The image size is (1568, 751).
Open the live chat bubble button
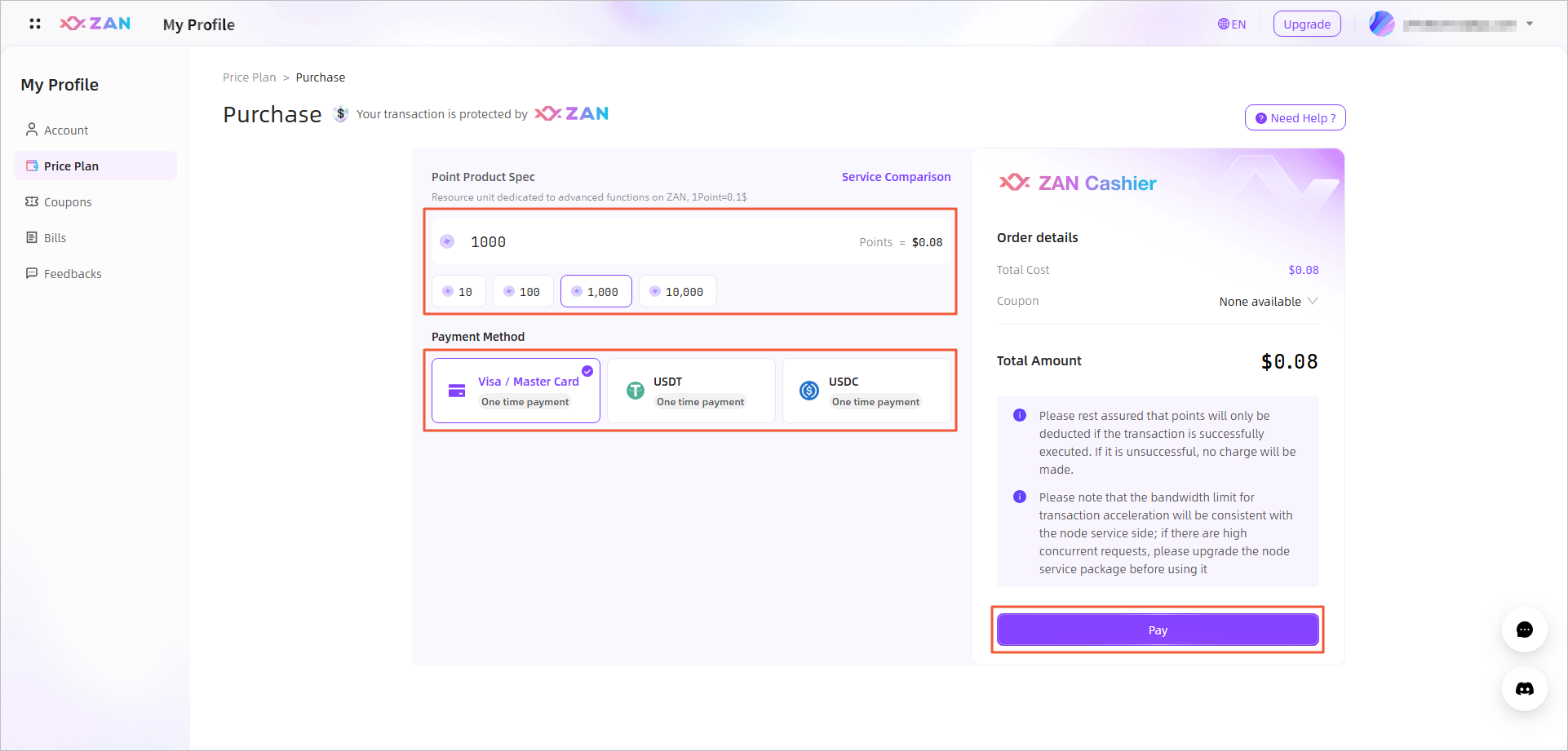coord(1525,630)
